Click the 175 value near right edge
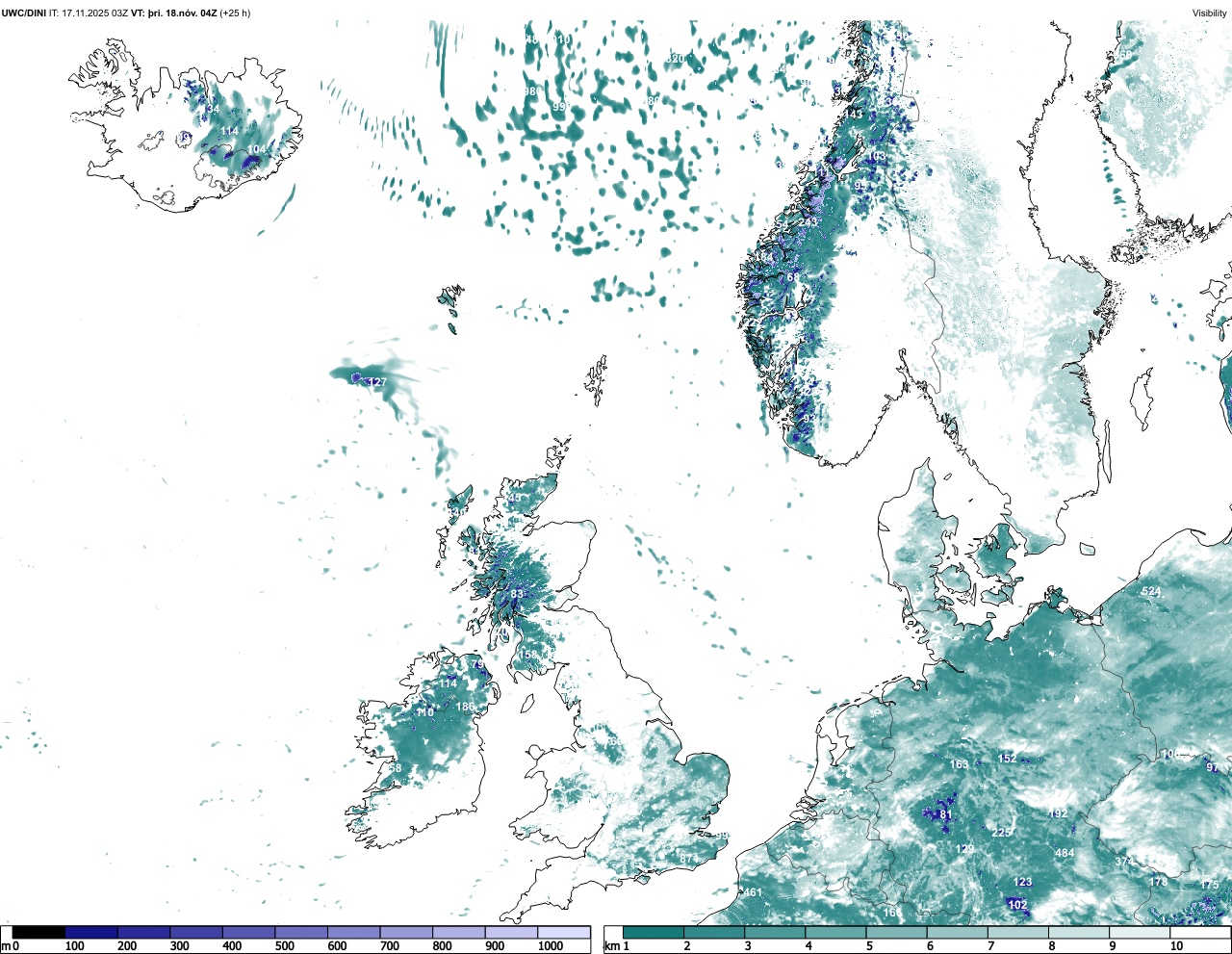Image resolution: width=1232 pixels, height=954 pixels. tap(1210, 885)
